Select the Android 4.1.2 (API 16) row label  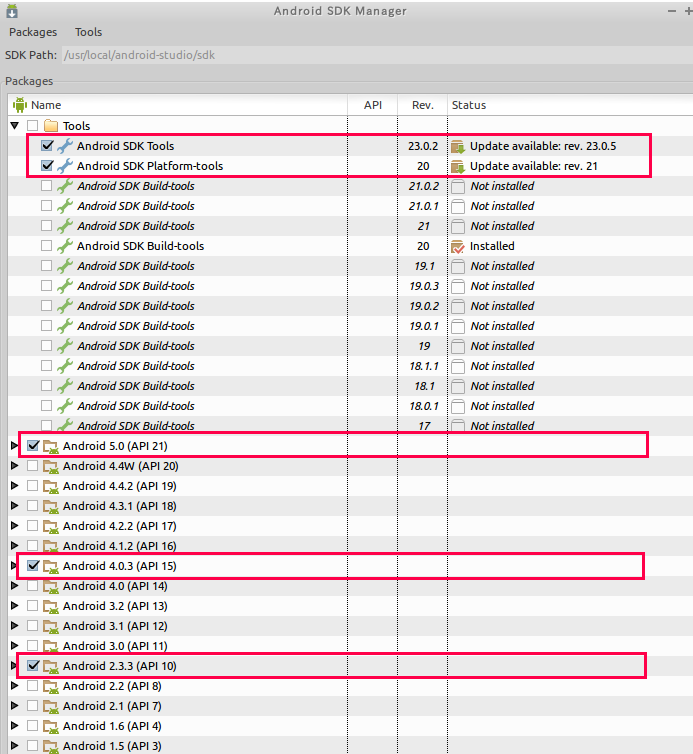coord(119,546)
